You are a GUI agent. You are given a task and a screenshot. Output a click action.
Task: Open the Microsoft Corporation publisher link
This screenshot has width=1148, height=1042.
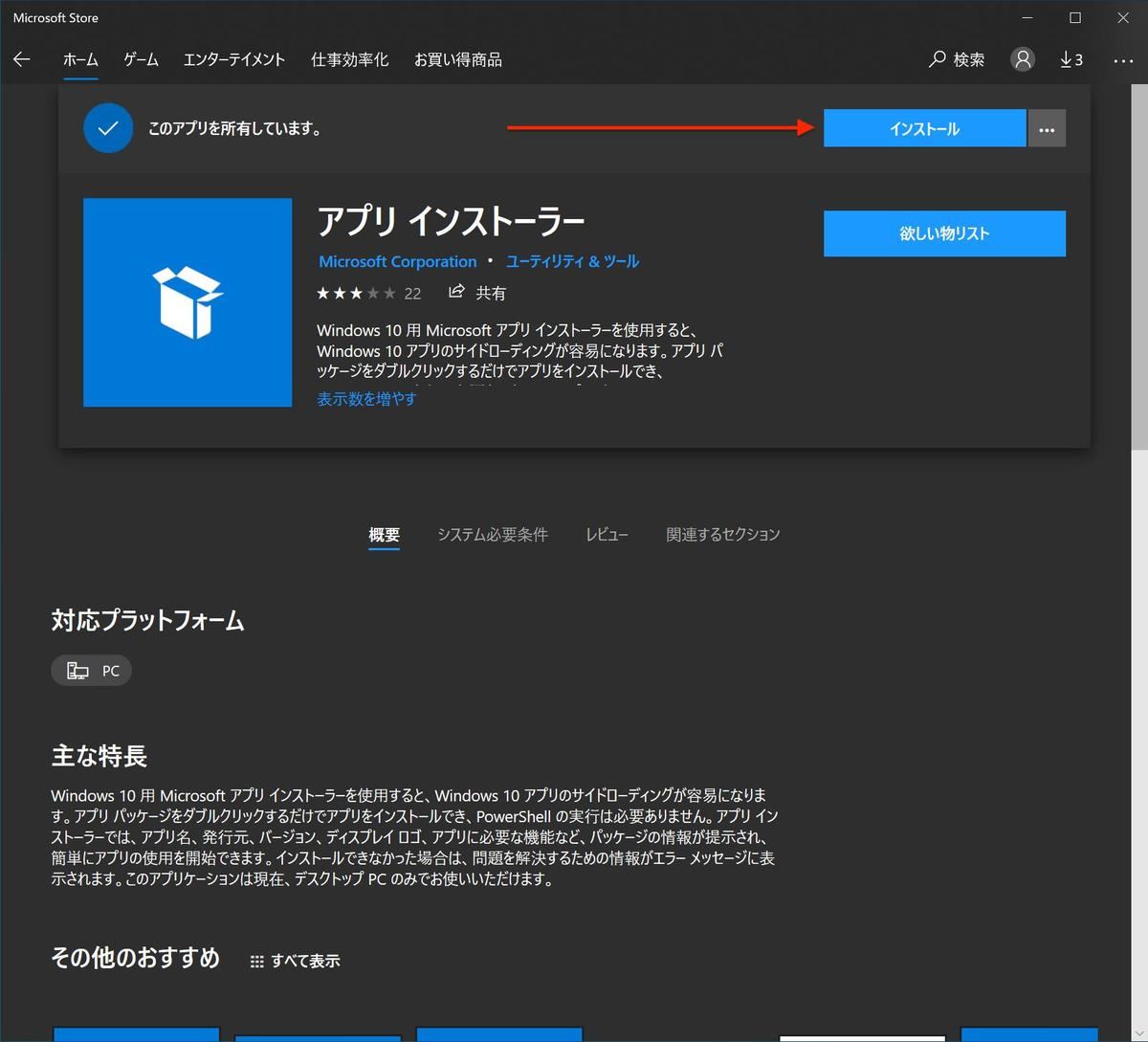click(x=398, y=261)
